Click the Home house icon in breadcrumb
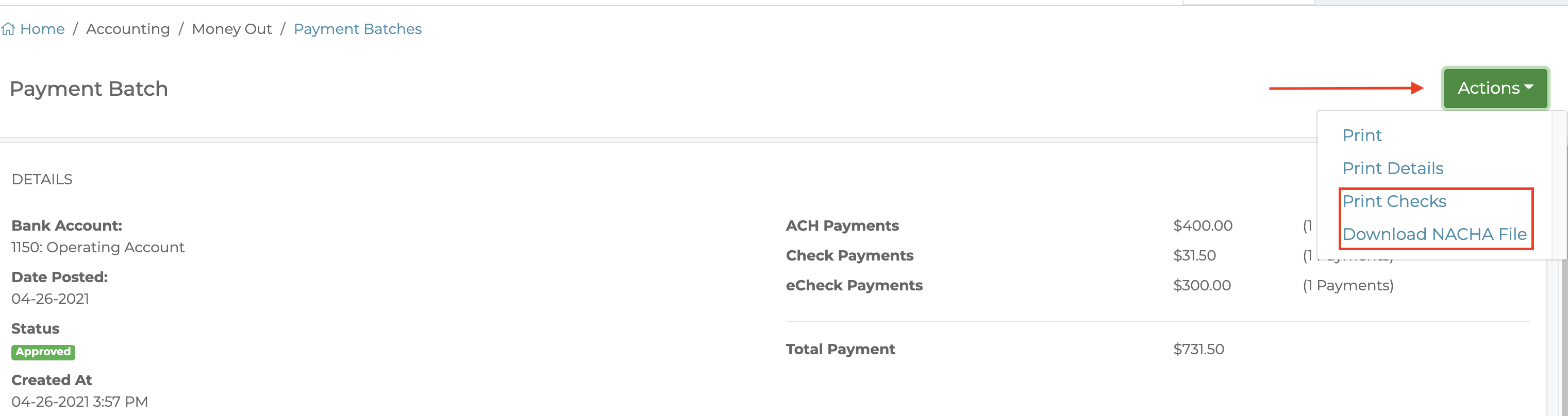The width and height of the screenshot is (1568, 416). (8, 29)
